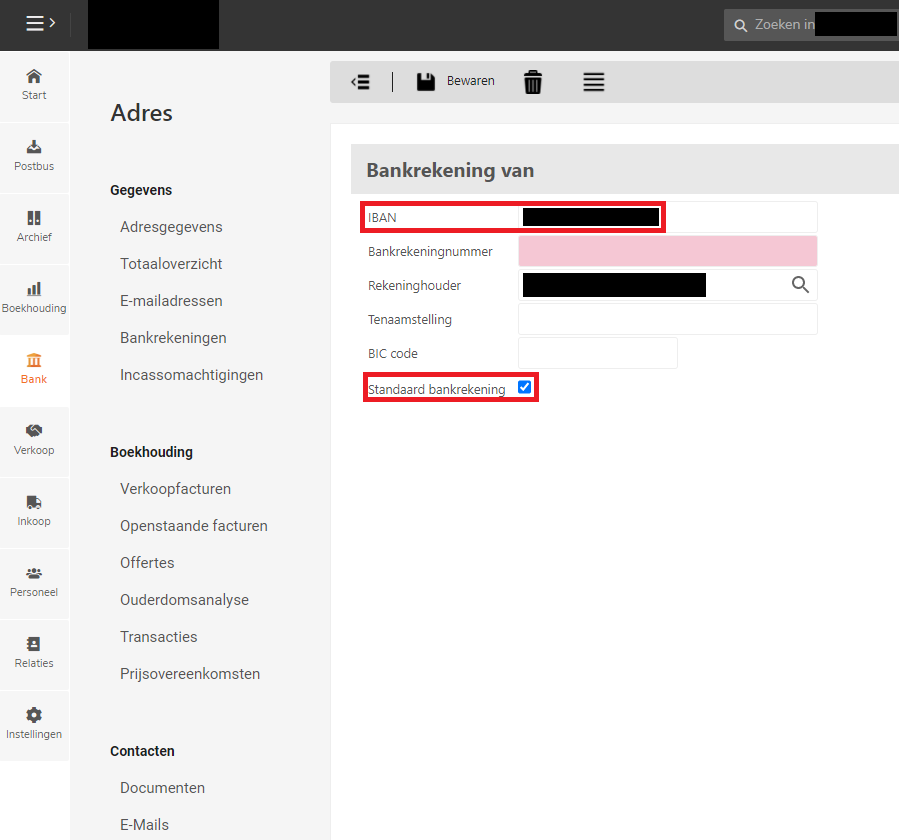This screenshot has width=899, height=840.
Task: Open the Personeel people icon
Action: point(34,573)
